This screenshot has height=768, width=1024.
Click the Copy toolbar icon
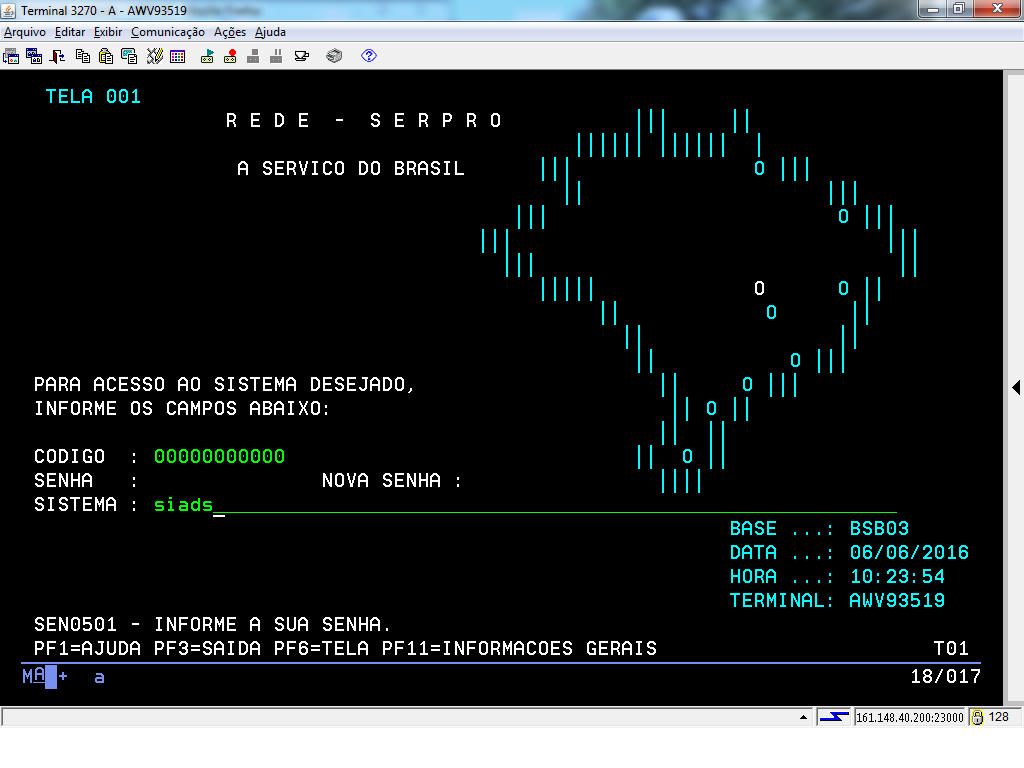point(83,56)
